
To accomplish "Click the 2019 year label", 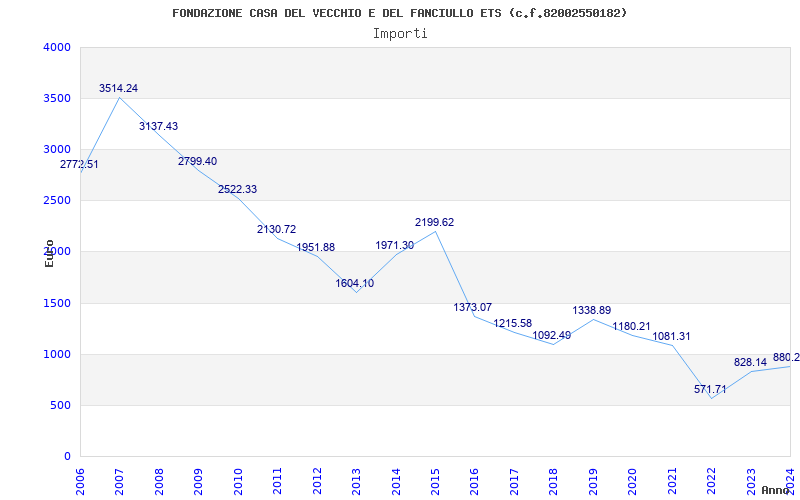I will (x=593, y=481).
